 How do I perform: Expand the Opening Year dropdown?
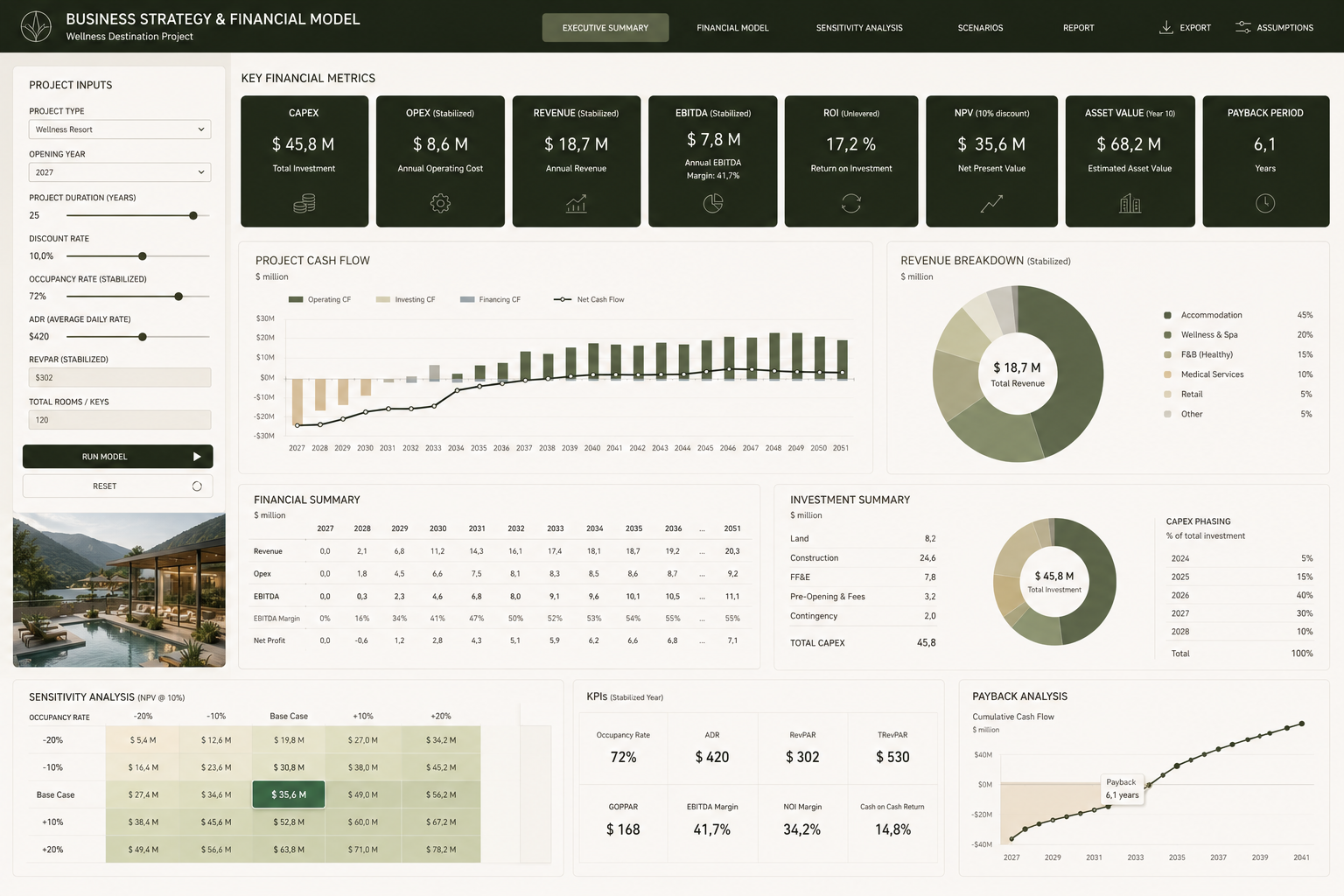click(x=120, y=172)
